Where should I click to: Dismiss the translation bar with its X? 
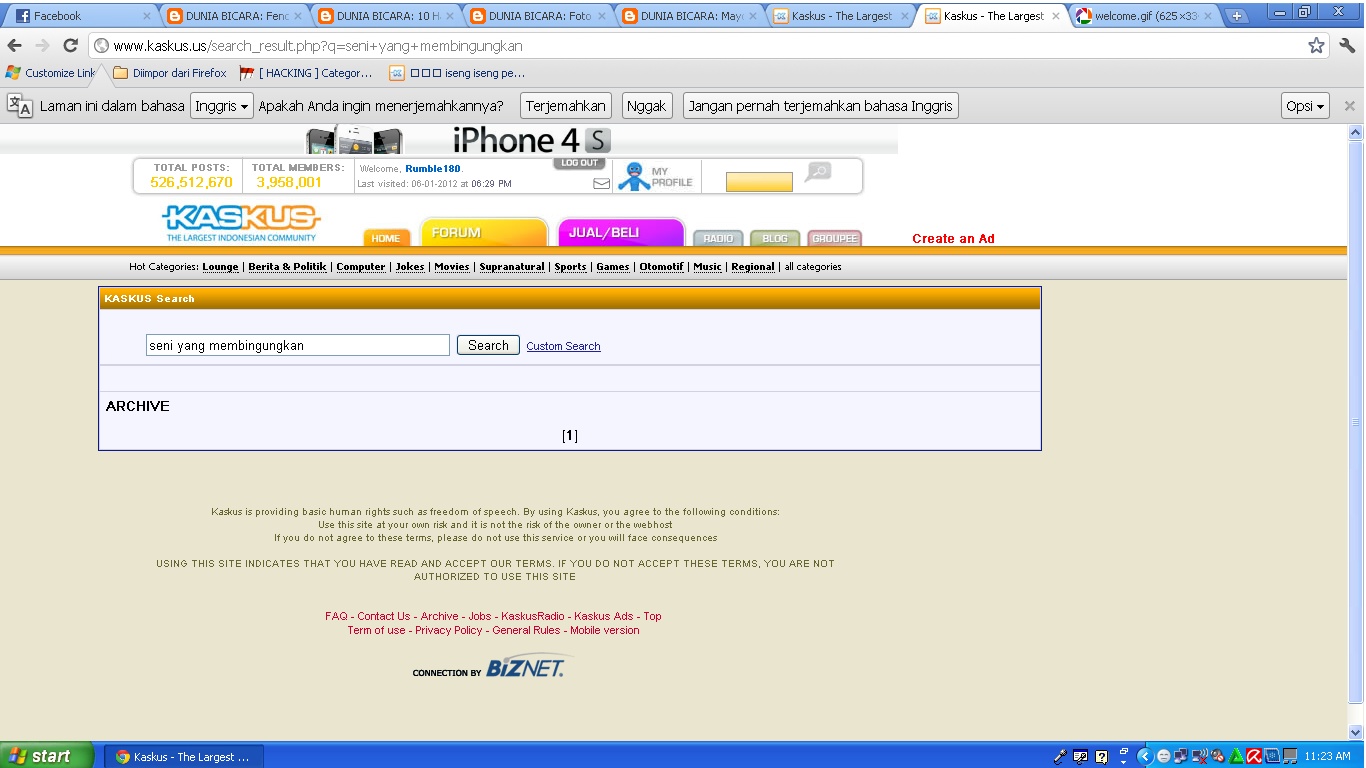coord(1349,106)
